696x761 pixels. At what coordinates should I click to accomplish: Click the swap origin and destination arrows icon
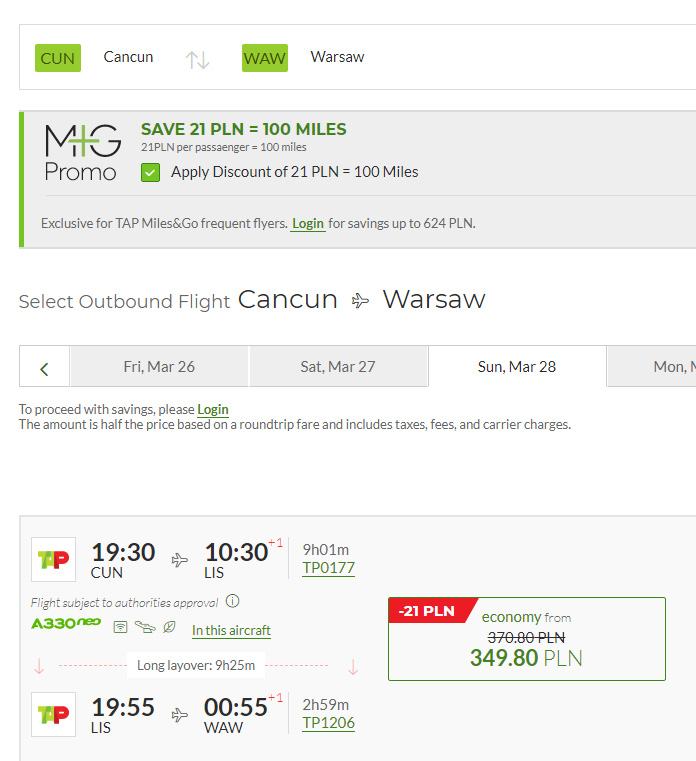197,60
